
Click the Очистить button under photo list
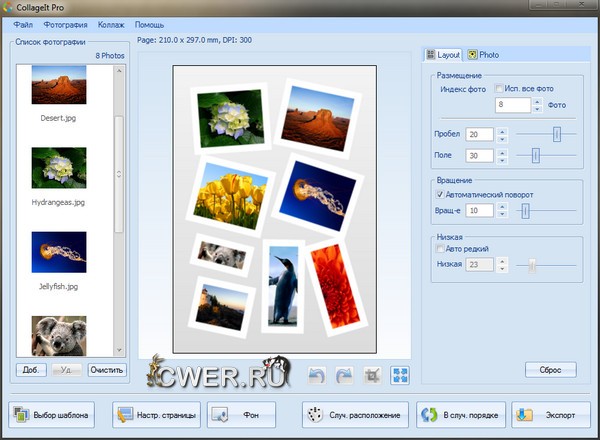pos(107,370)
